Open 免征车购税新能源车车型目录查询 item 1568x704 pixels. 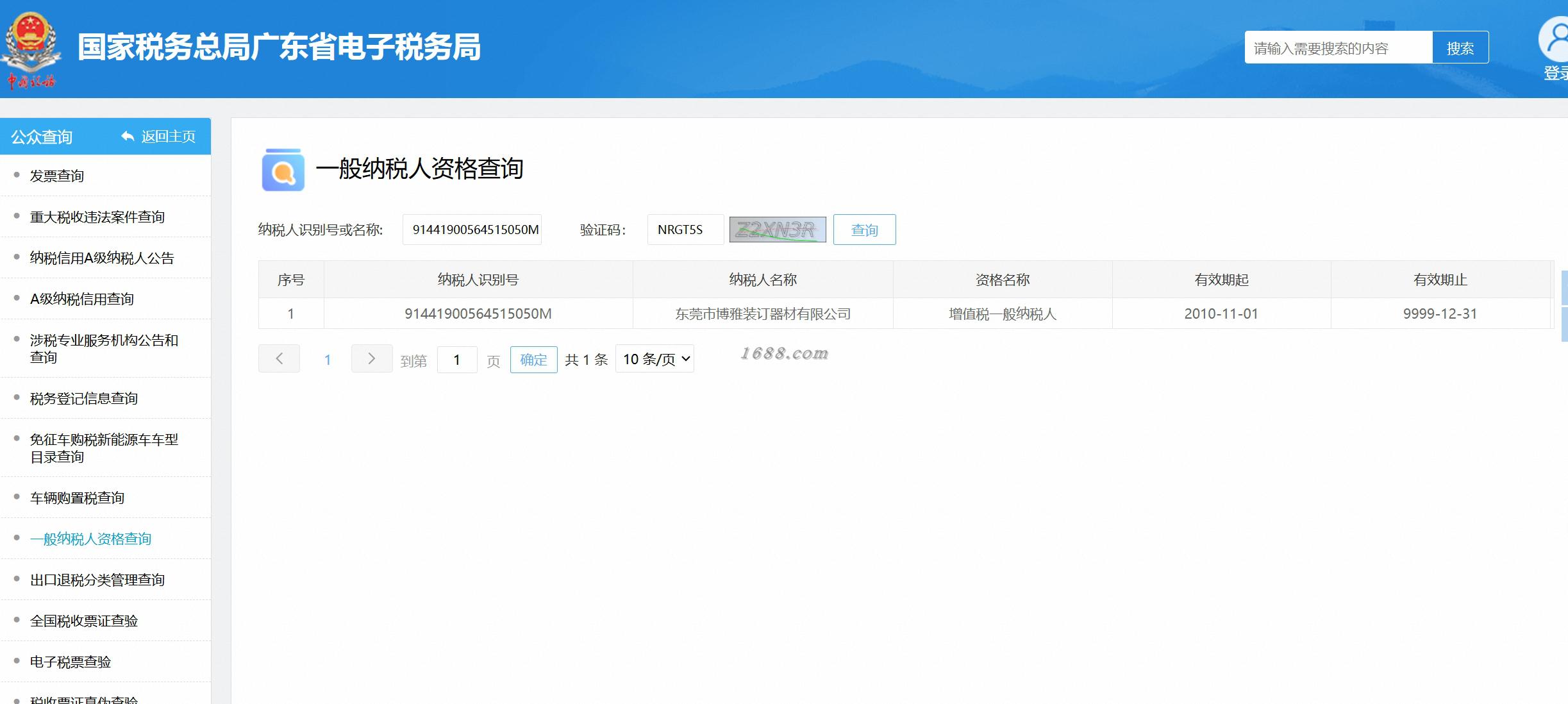104,448
